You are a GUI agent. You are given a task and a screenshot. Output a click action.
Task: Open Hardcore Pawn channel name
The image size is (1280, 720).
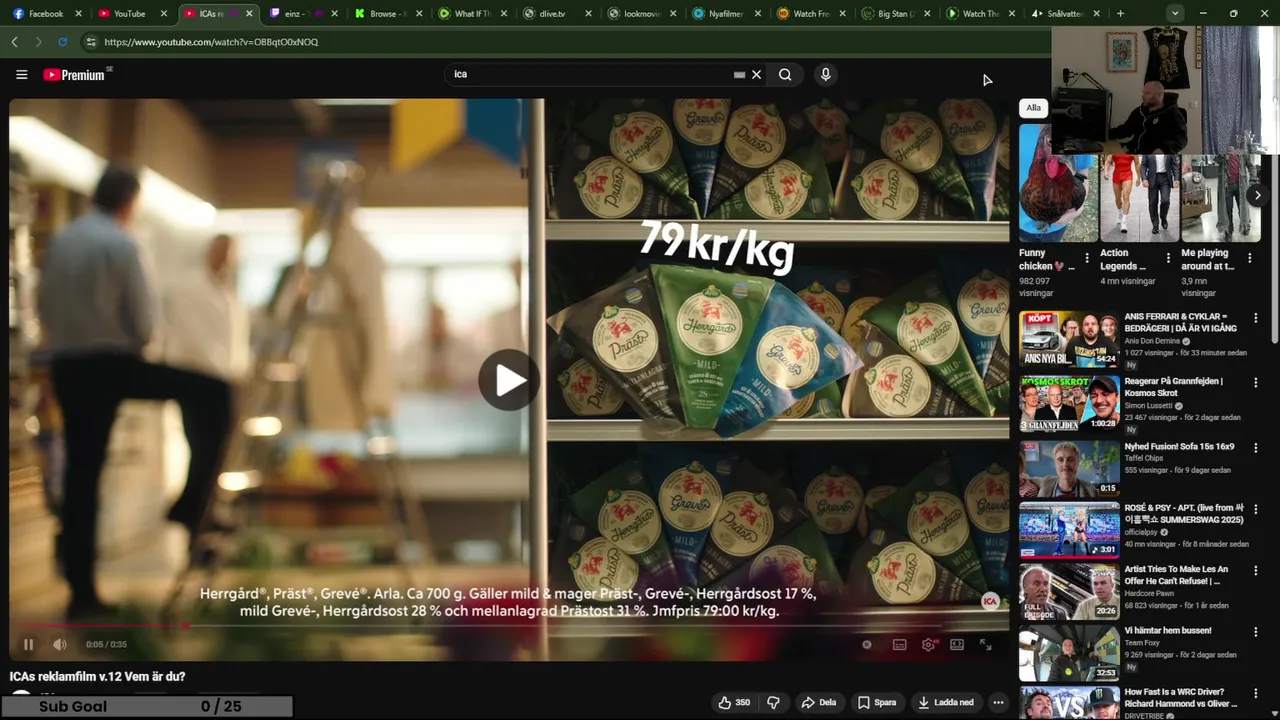click(1150, 593)
